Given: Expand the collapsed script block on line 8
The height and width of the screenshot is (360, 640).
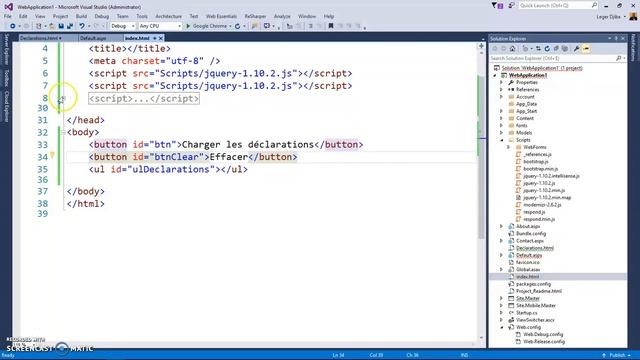Looking at the screenshot, I should 63,98.
